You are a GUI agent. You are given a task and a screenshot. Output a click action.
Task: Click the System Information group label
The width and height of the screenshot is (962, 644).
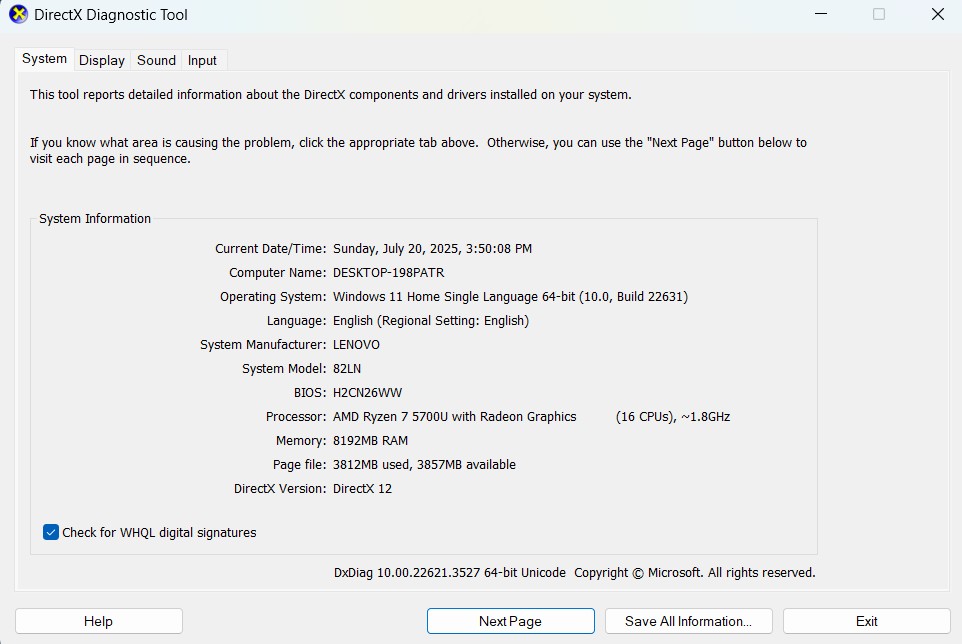95,218
